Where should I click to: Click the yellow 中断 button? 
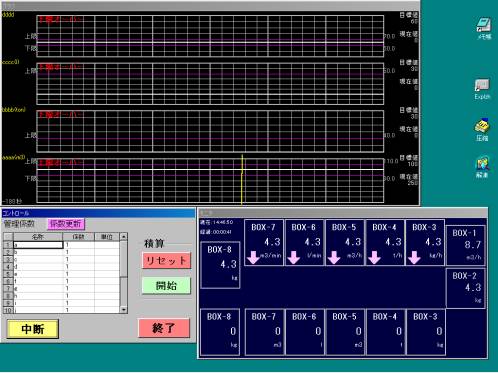coord(33,329)
